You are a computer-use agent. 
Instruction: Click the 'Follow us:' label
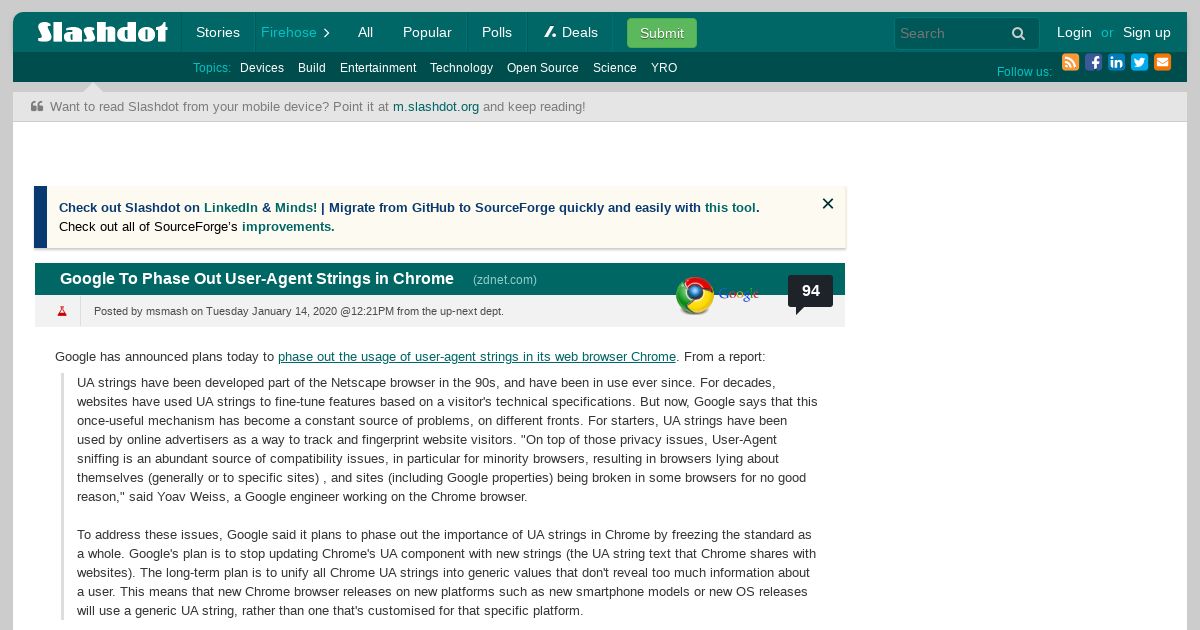[1024, 72]
